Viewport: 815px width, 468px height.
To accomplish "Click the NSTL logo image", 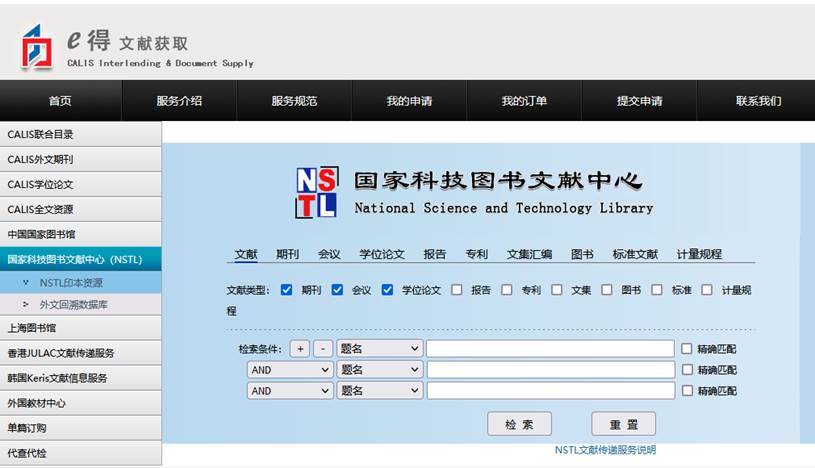I will [x=317, y=192].
